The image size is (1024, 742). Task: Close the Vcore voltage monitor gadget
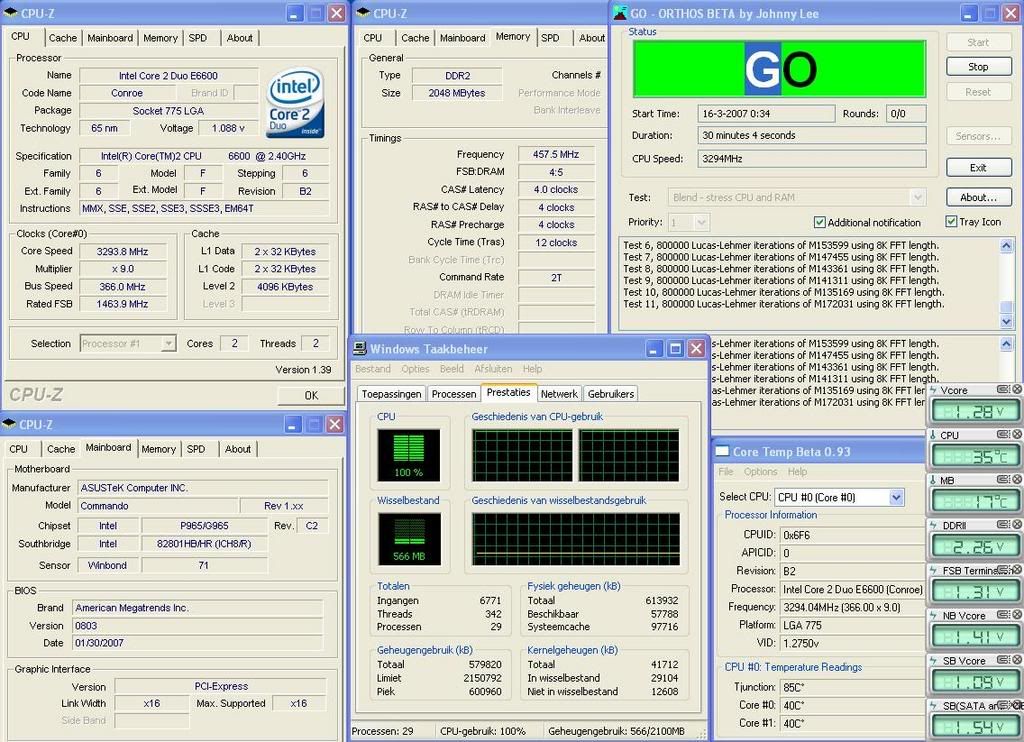1017,389
